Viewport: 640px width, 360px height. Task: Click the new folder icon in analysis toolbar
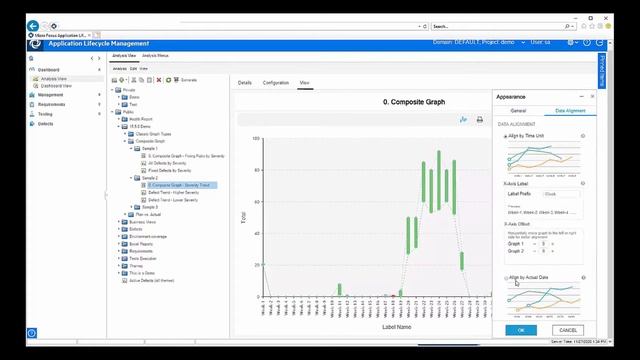click(114, 80)
